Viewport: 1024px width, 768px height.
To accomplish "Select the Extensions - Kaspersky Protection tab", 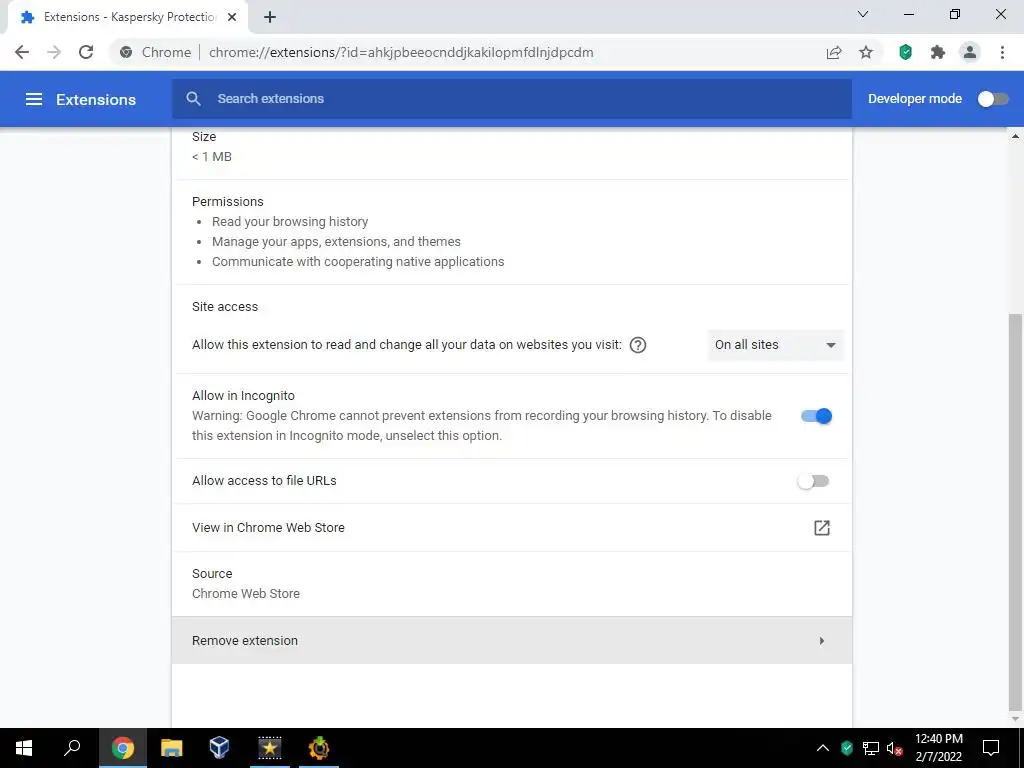I will [x=127, y=17].
